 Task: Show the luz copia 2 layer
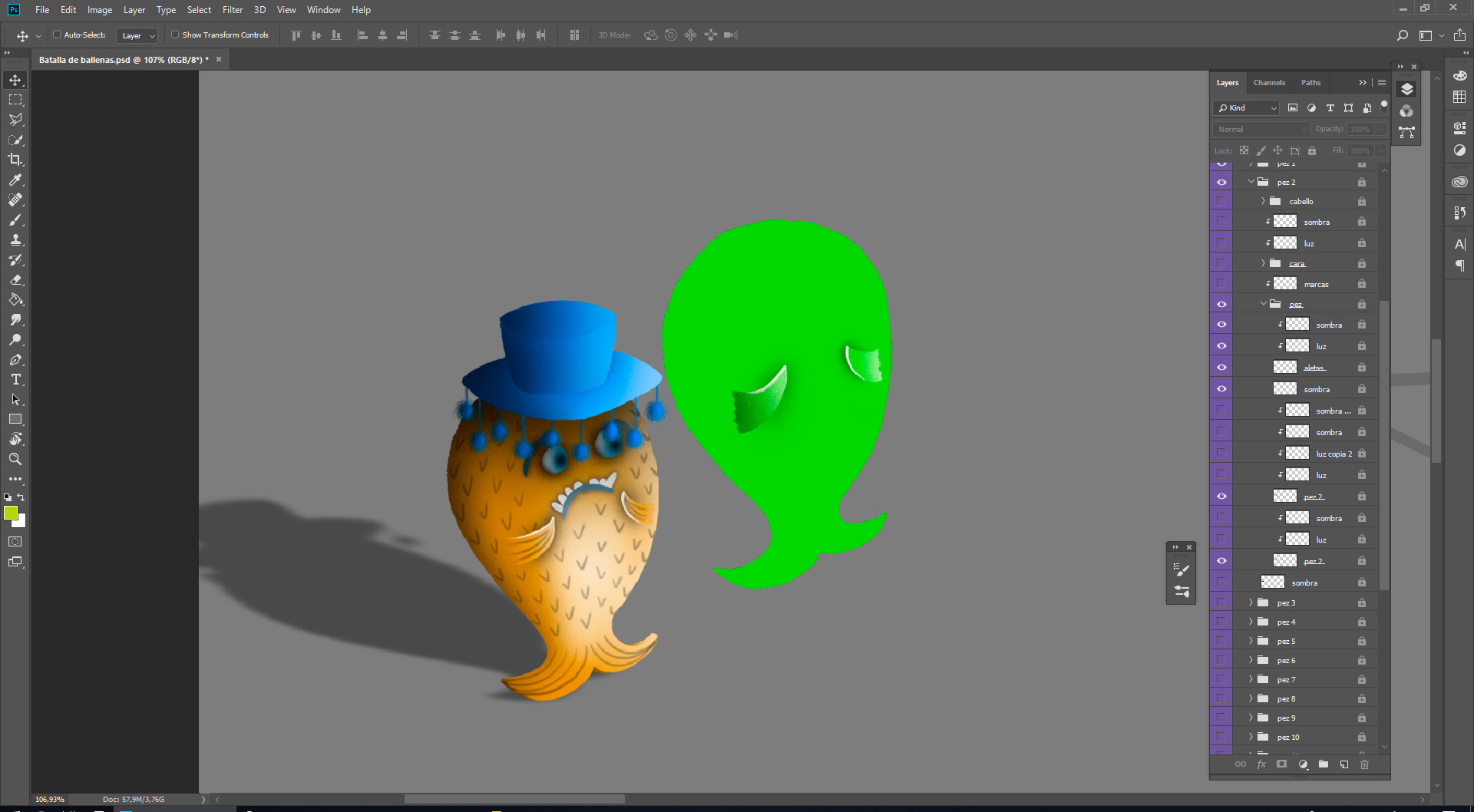coord(1221,454)
